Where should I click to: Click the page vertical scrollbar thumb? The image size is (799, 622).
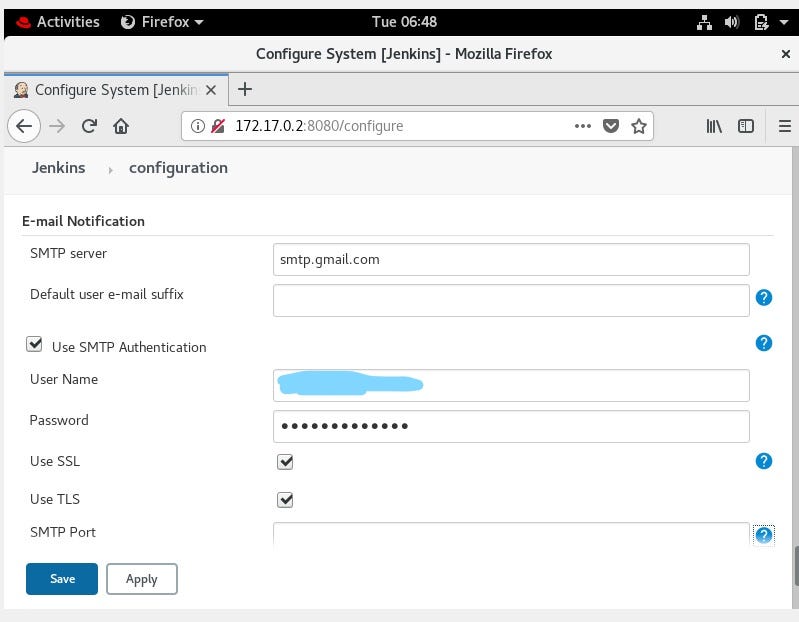click(x=795, y=566)
